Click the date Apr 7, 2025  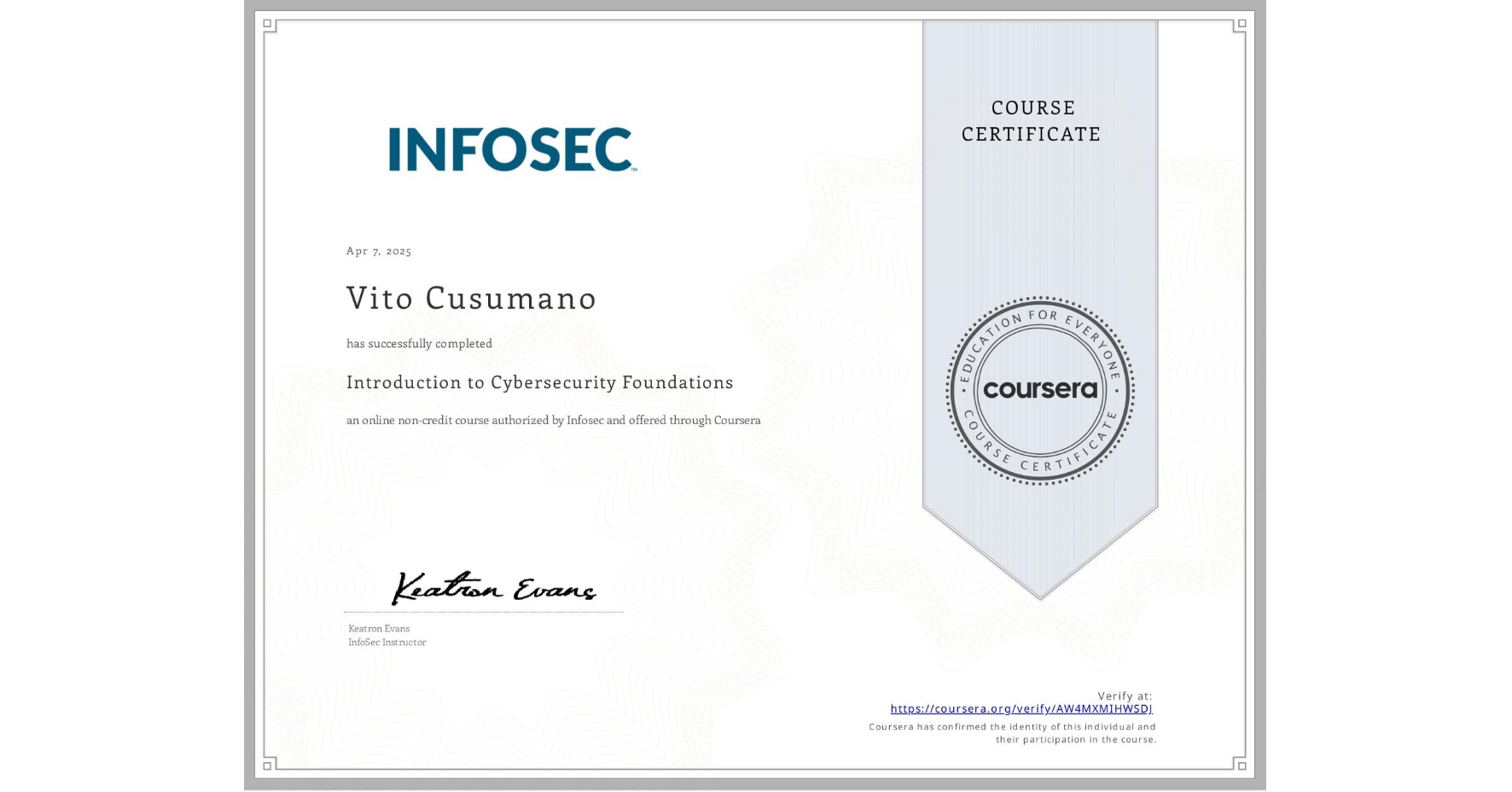tap(378, 250)
